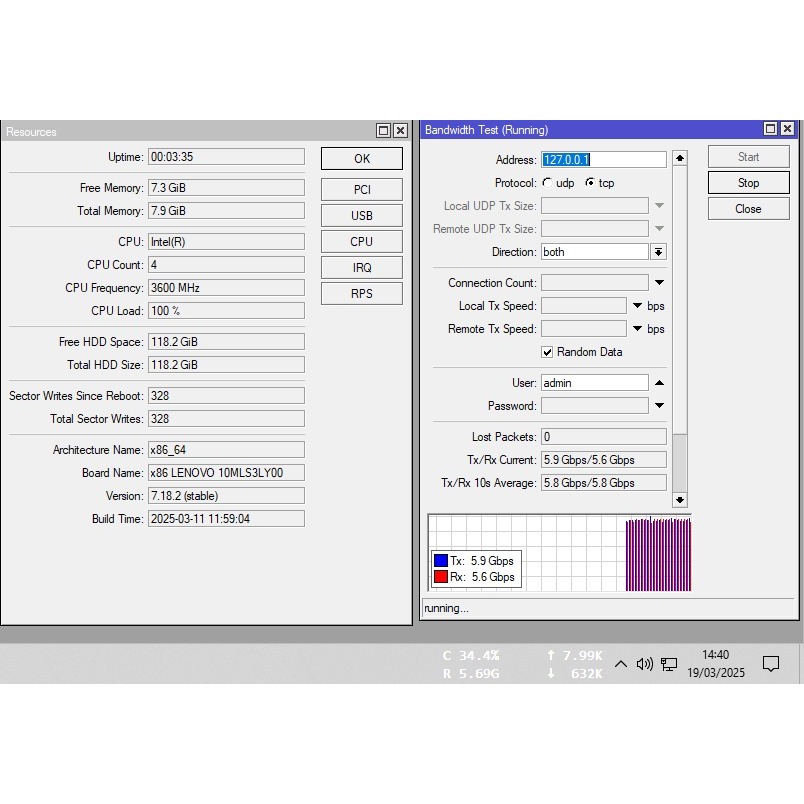Stop the running bandwidth test
This screenshot has height=804, width=804.
click(748, 183)
